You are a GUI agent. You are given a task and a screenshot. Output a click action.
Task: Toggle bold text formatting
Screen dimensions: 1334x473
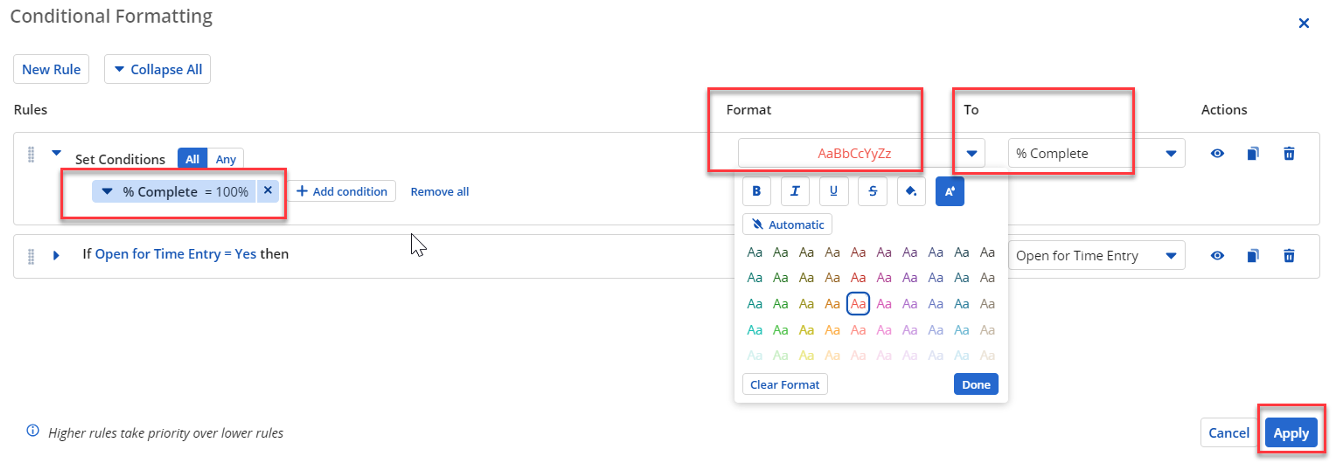point(757,191)
